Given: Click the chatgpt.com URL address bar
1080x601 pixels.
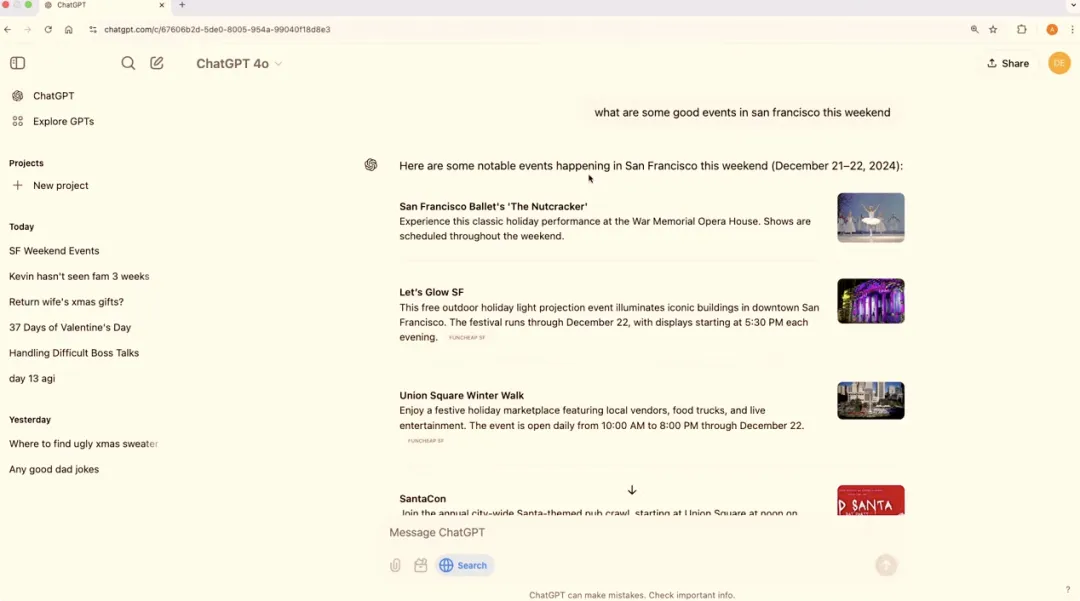Looking at the screenshot, I should (217, 30).
